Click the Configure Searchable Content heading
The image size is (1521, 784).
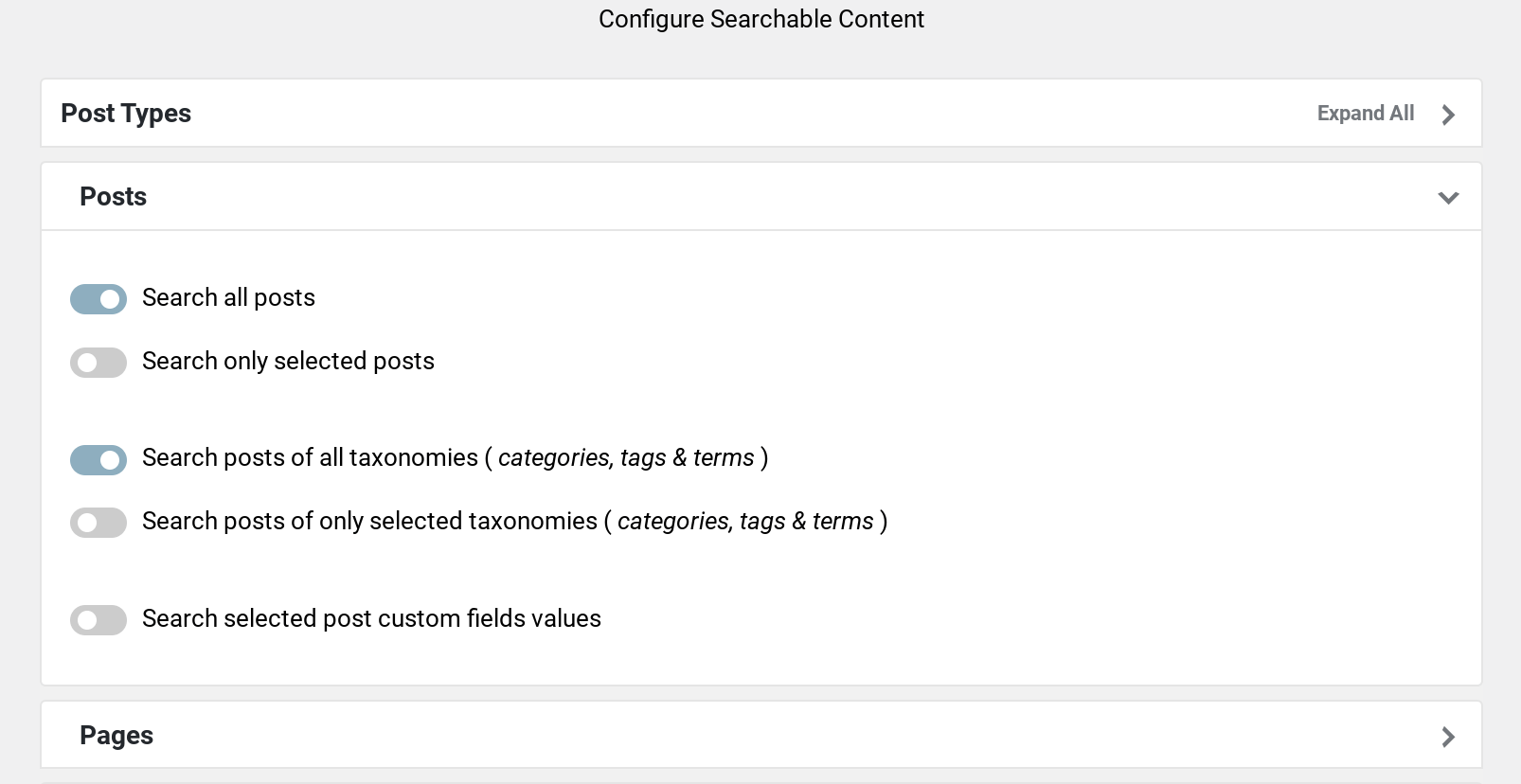coord(760,19)
